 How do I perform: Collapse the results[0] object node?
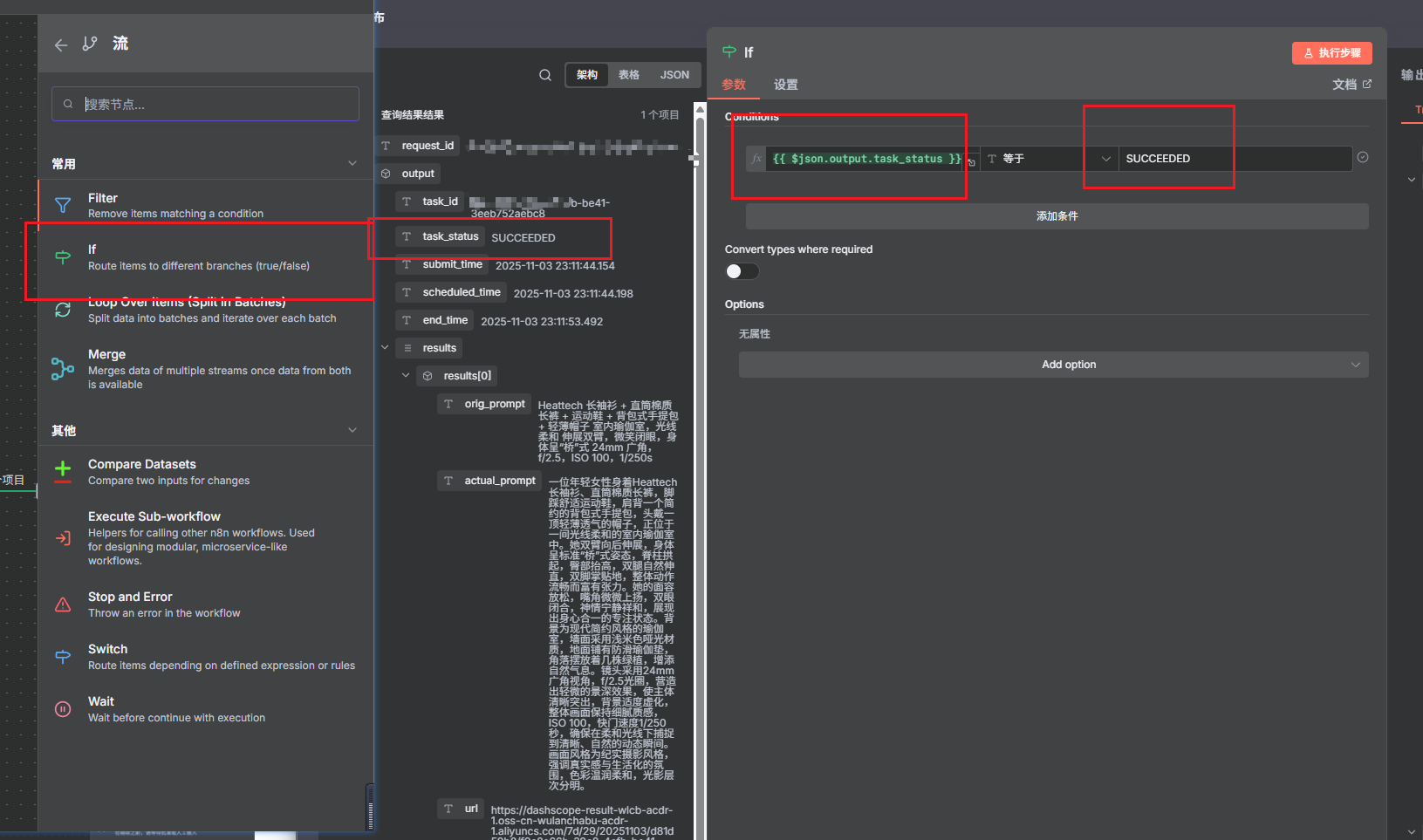(x=406, y=376)
